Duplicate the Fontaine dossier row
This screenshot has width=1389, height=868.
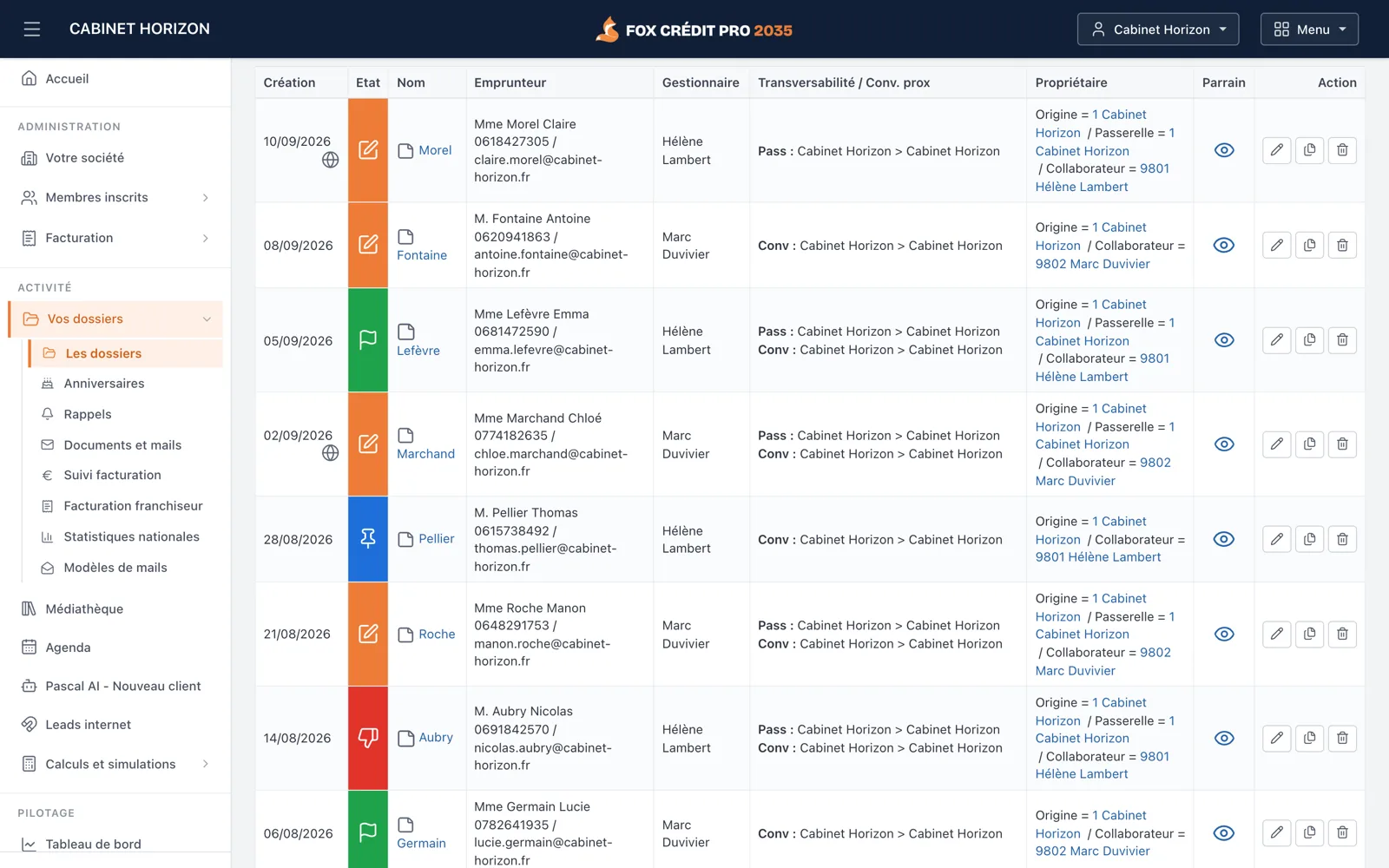tap(1309, 245)
